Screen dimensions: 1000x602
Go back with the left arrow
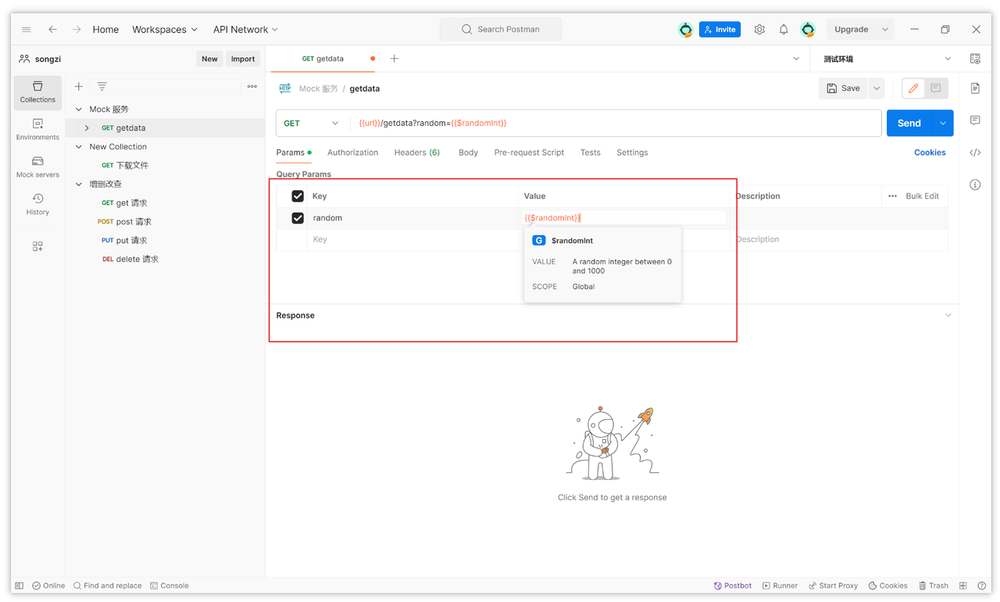[x=52, y=29]
